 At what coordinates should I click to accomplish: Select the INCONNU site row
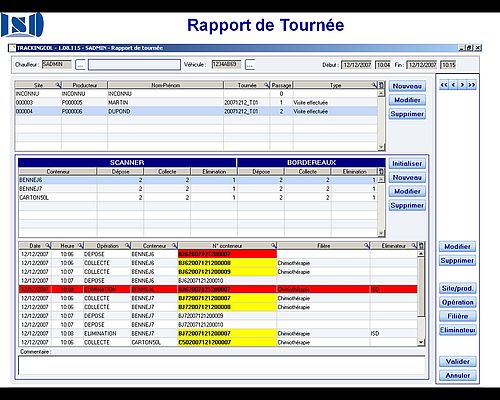[196, 94]
